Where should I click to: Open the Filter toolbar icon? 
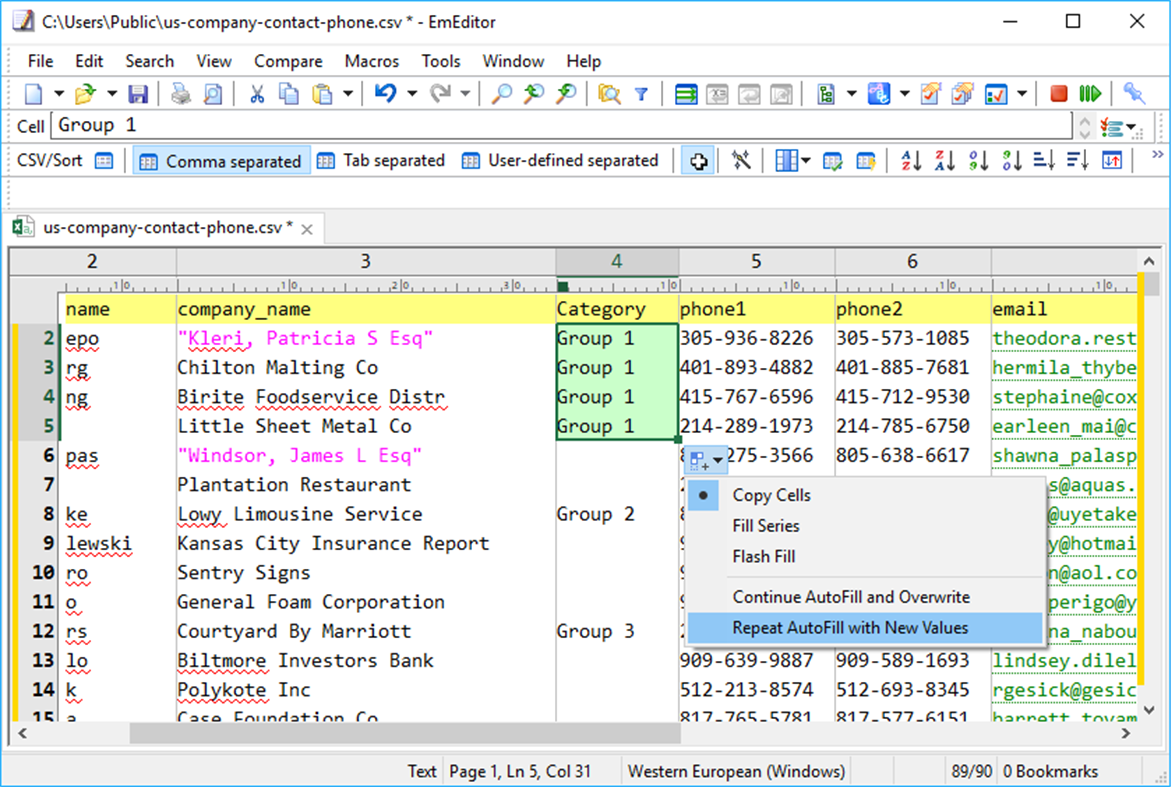coord(643,93)
